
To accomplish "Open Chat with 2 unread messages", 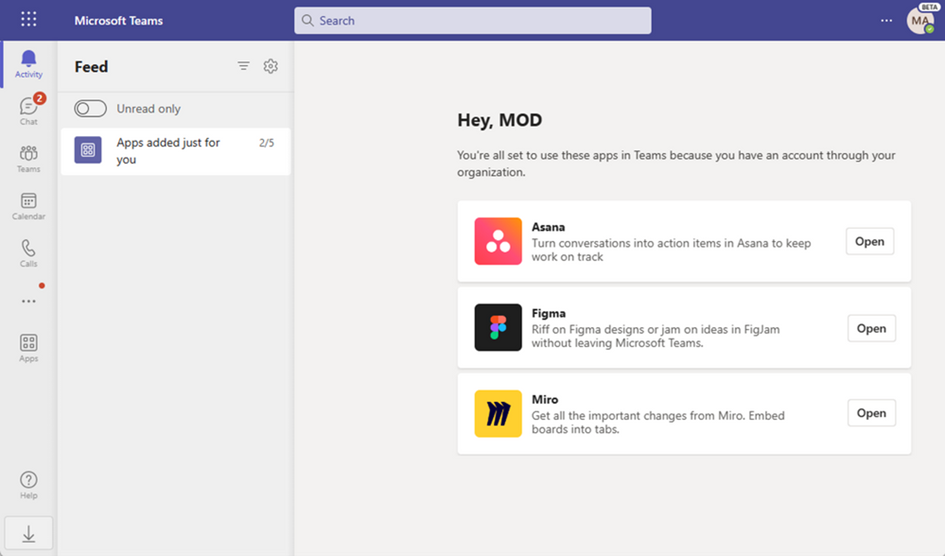I will tap(29, 110).
